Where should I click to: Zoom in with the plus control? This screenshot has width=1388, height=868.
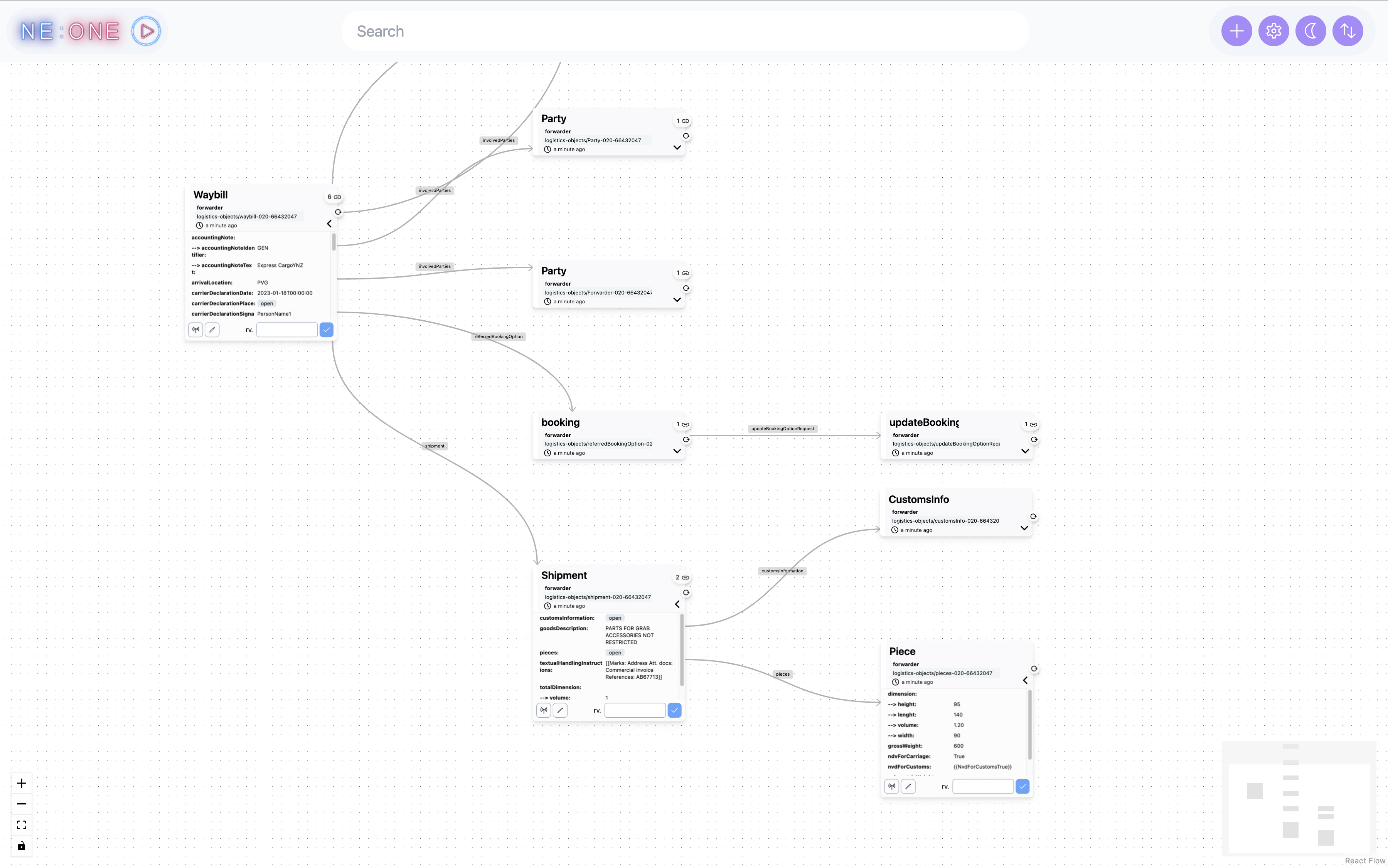pyautogui.click(x=21, y=784)
